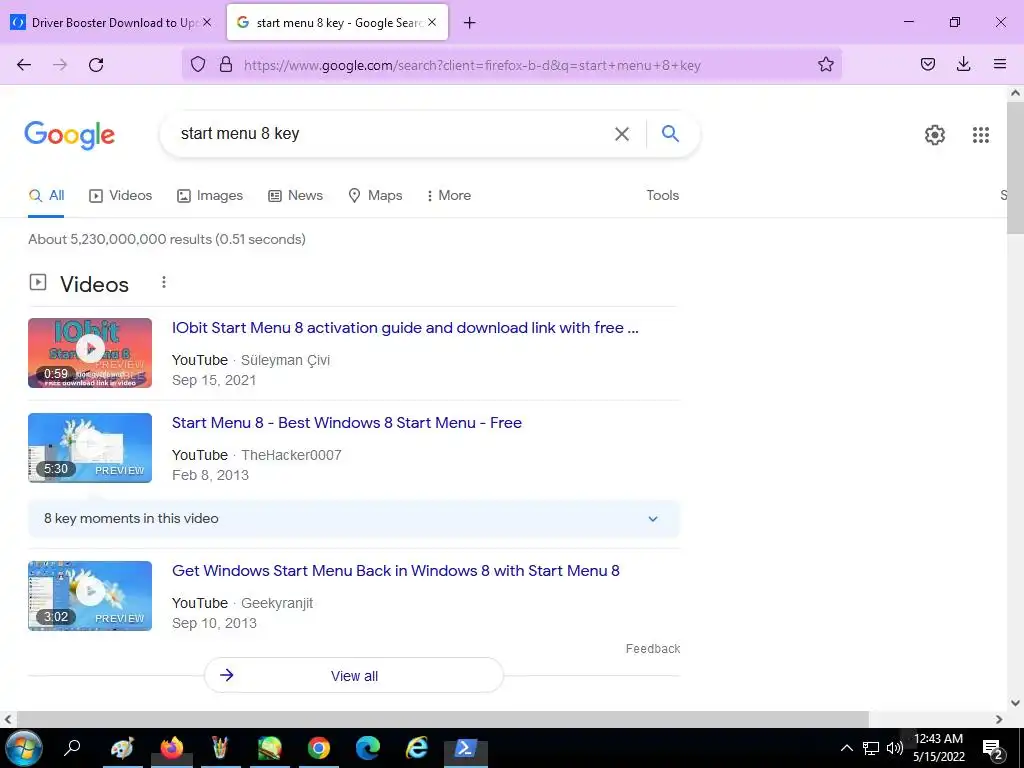Show hidden system tray icons
Viewport: 1024px width, 768px height.
(x=846, y=748)
